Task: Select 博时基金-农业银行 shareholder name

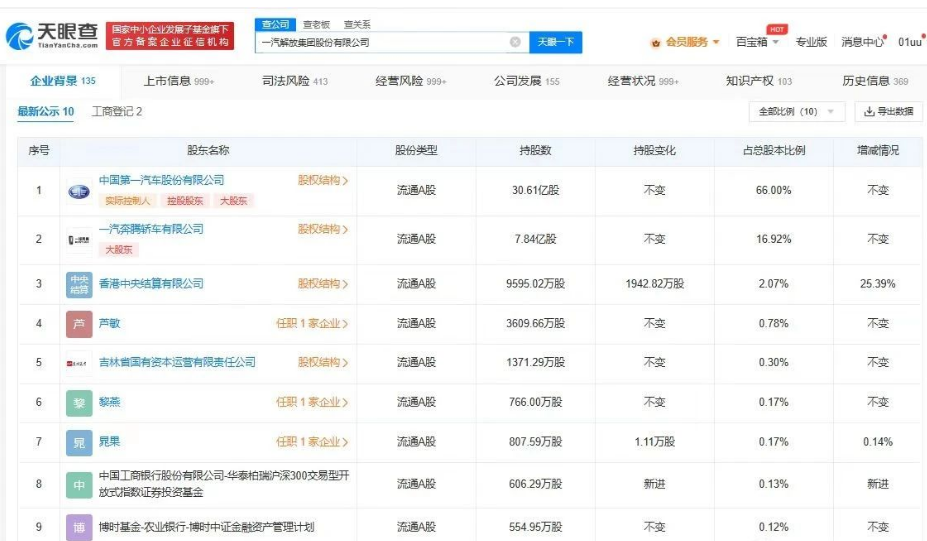Action: pyautogui.click(x=206, y=527)
